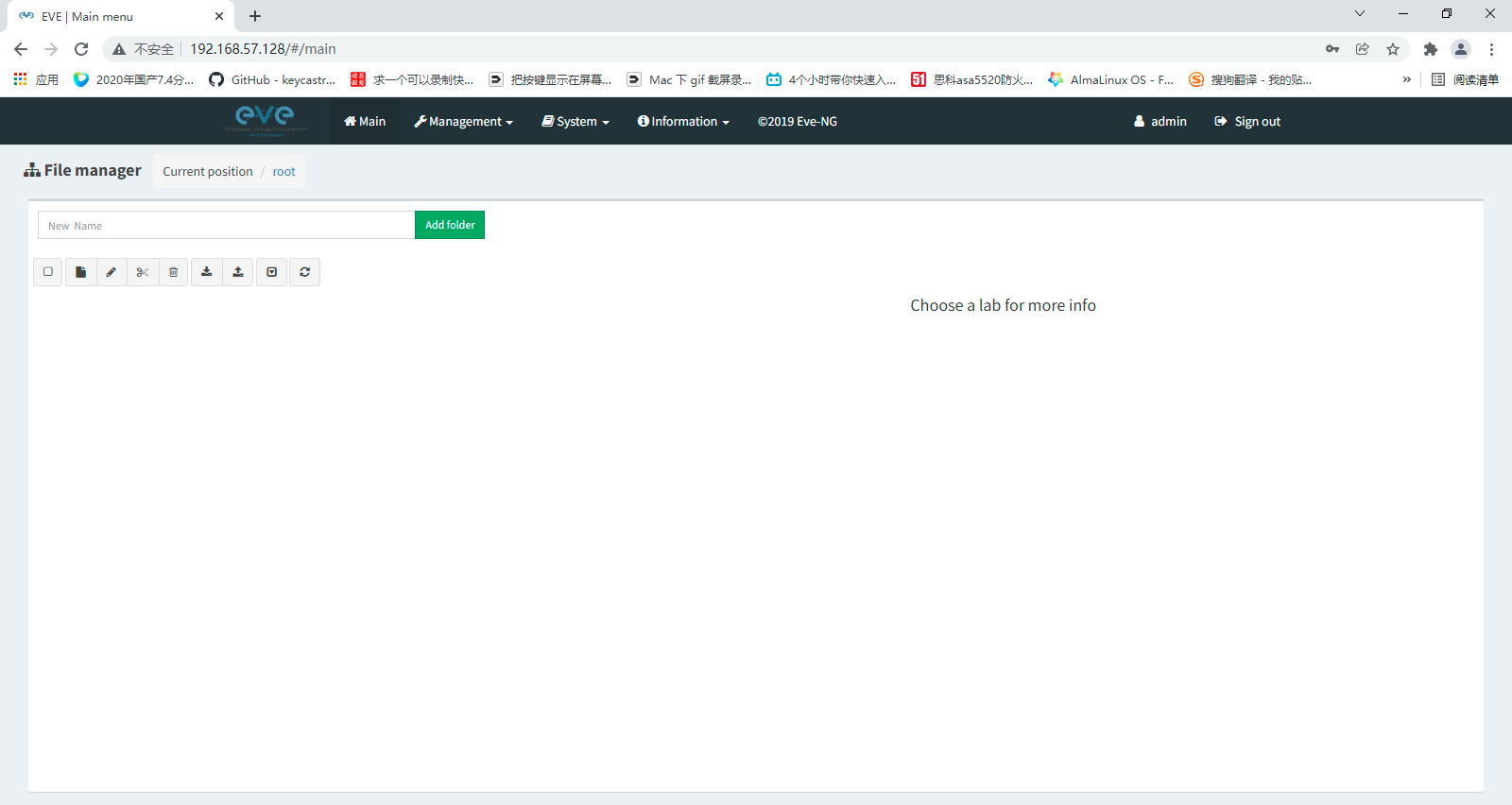This screenshot has height=805, width=1512.
Task: Create a new lab with file icon
Action: 80,272
